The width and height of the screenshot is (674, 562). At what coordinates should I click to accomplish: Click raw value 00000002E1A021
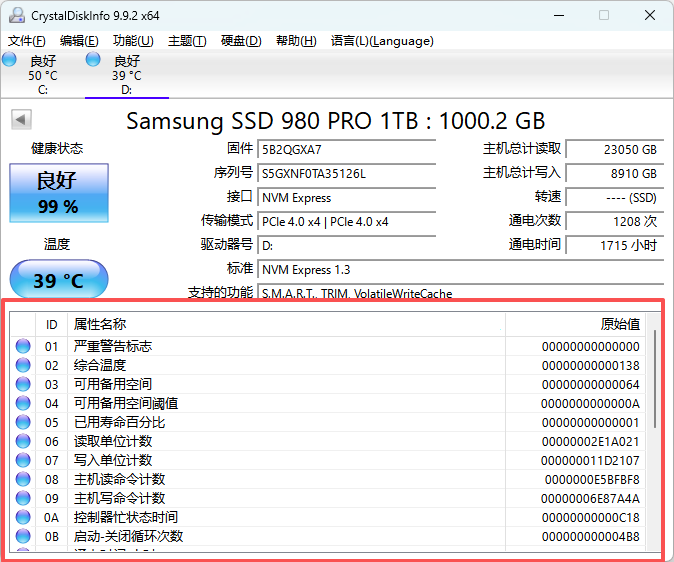coord(591,442)
